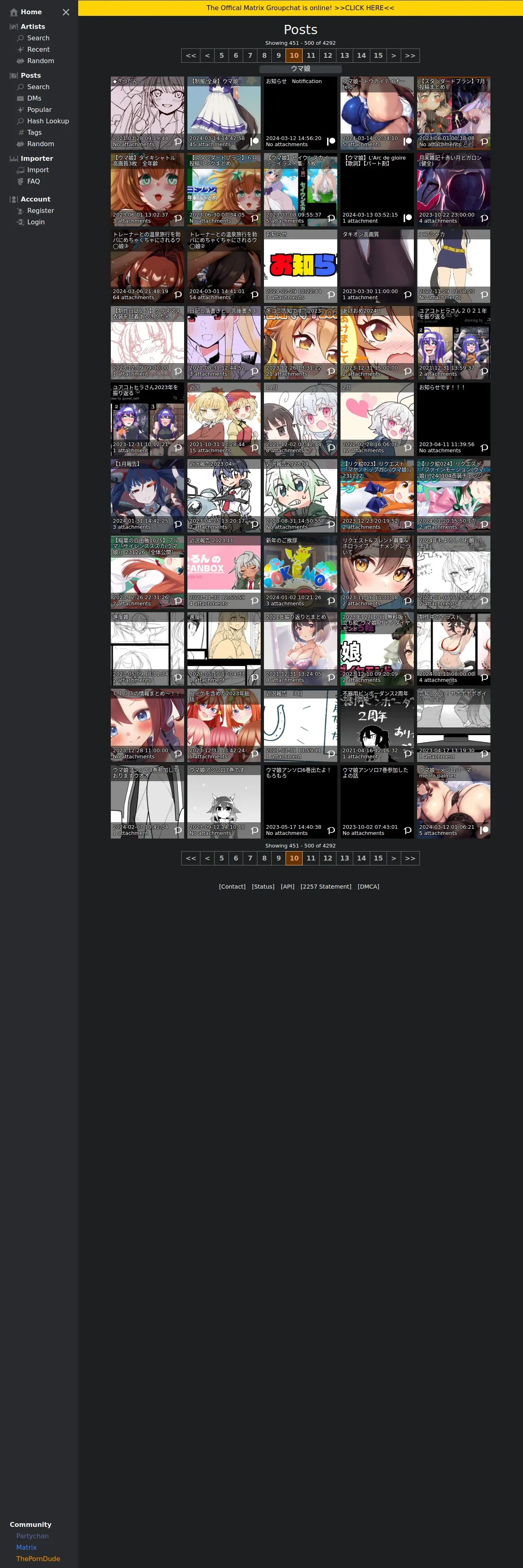Open the ウマ娘アンソロ6巻出たよ post thumbnail
The height and width of the screenshot is (1568, 523).
[x=300, y=802]
